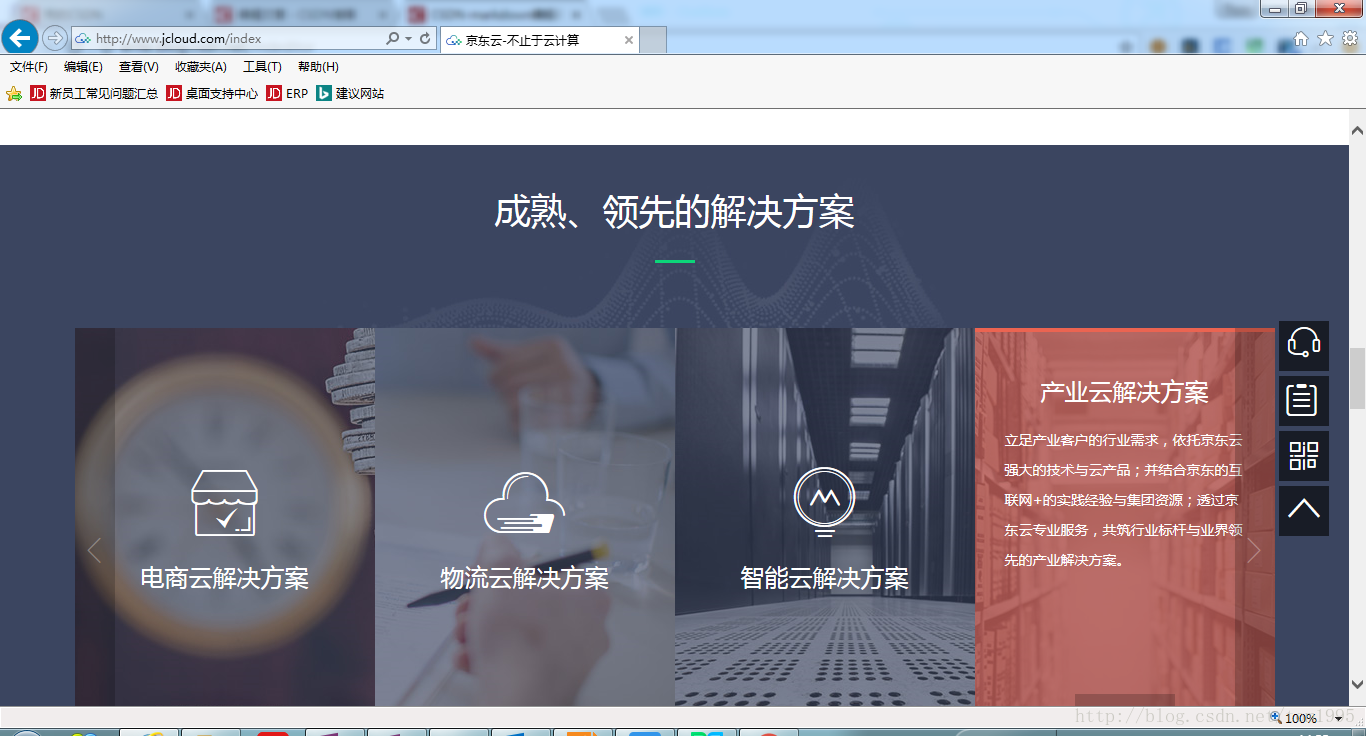Open the 桌面支持中心 bookmark
This screenshot has height=736, width=1366.
click(213, 93)
